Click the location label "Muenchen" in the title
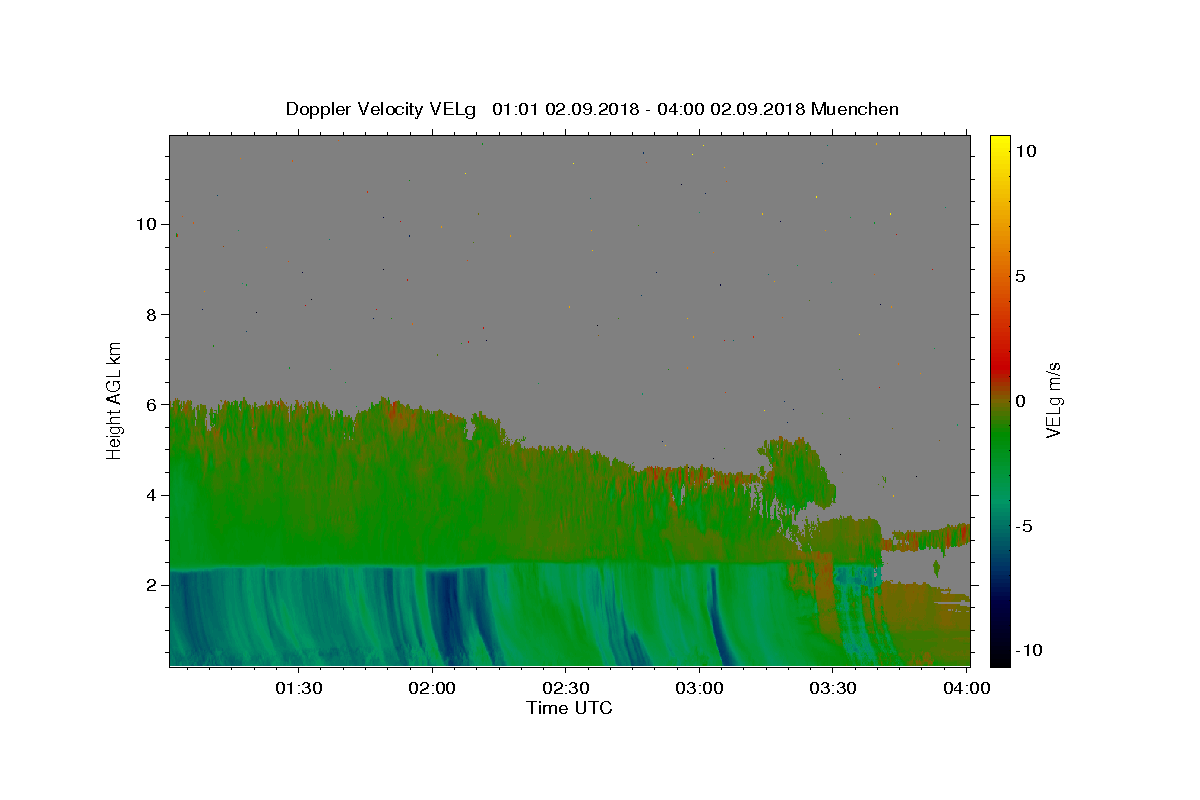The height and width of the screenshot is (800, 1200). click(x=855, y=109)
